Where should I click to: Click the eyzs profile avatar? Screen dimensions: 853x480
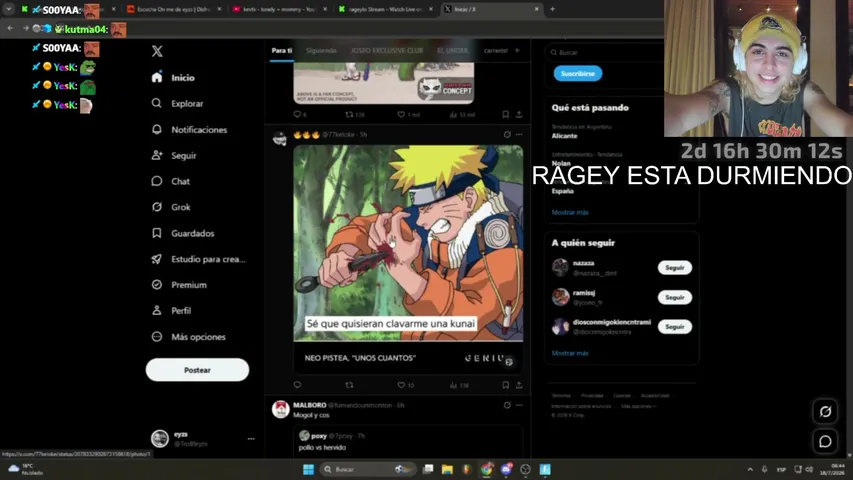point(160,439)
